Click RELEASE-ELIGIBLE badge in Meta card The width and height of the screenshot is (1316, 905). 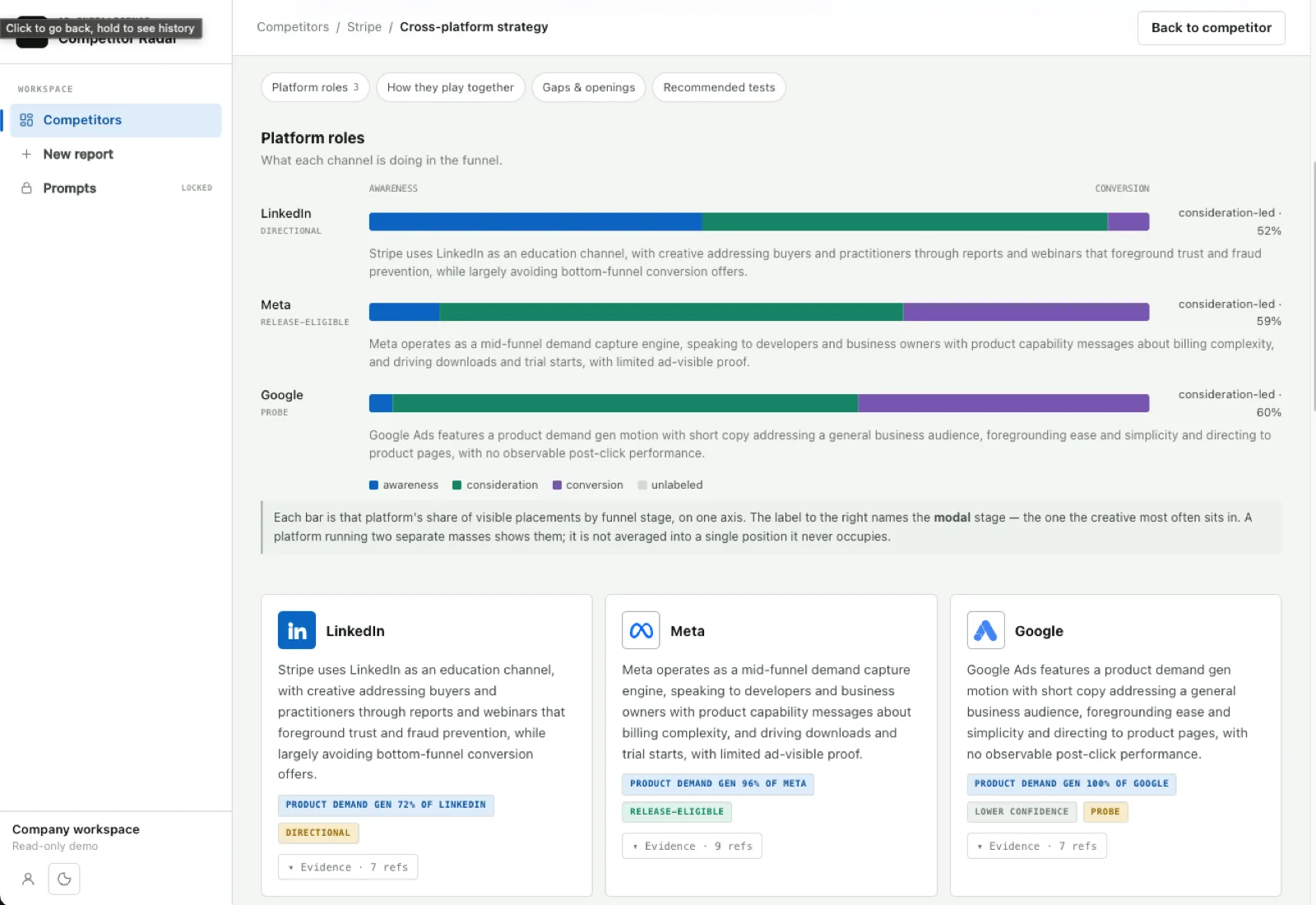(677, 811)
